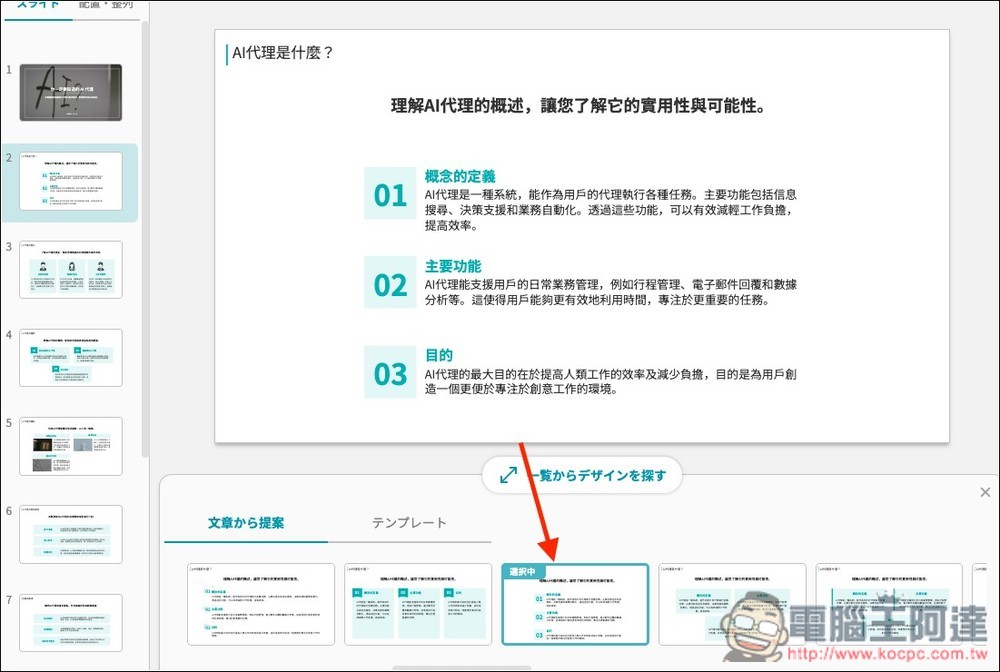Screen dimensions: 1000x672
Task: Click the heading 主要功能
Action: coord(453,266)
